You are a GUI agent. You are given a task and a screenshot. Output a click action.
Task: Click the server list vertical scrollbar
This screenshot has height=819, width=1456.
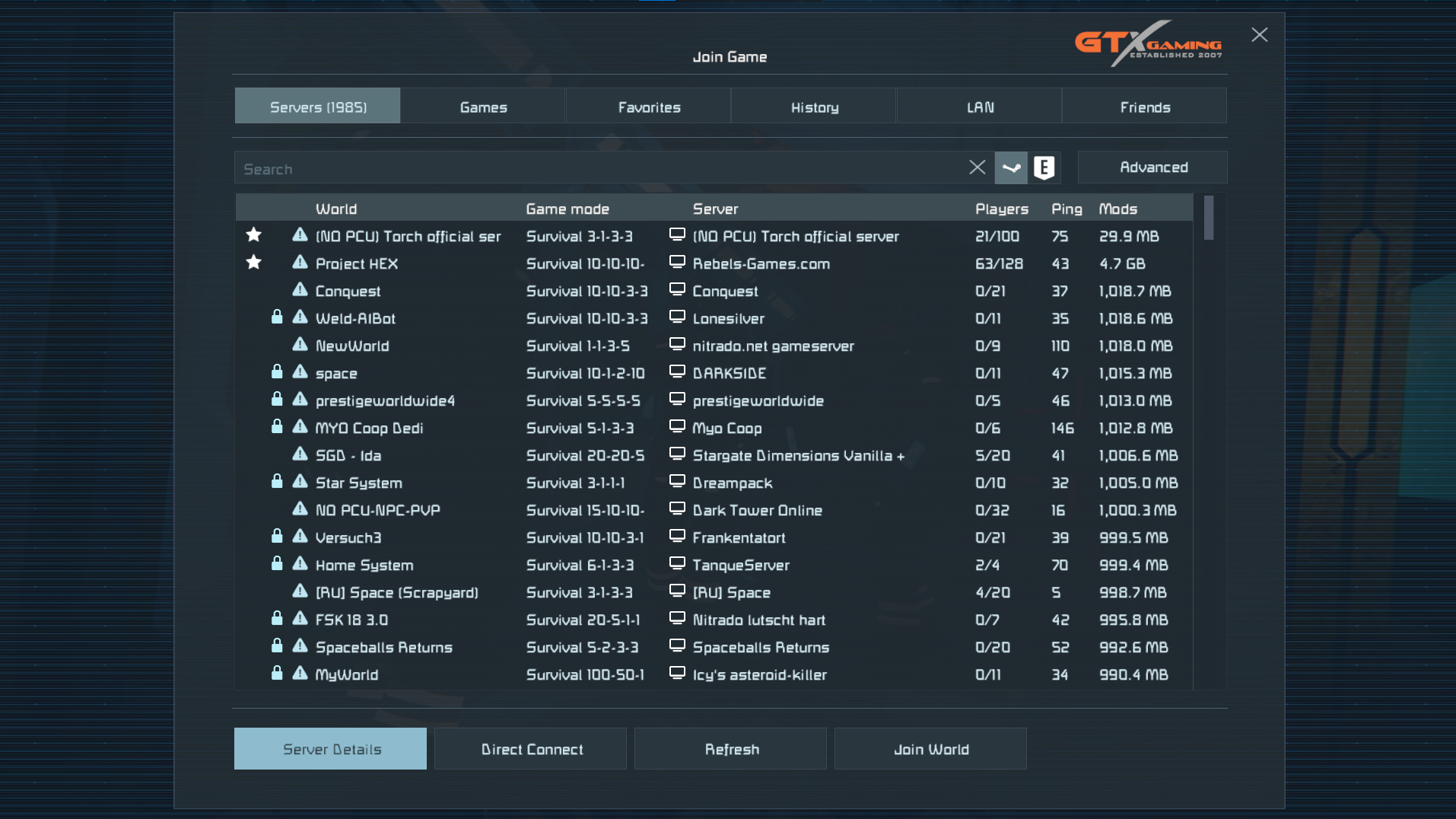[1209, 219]
